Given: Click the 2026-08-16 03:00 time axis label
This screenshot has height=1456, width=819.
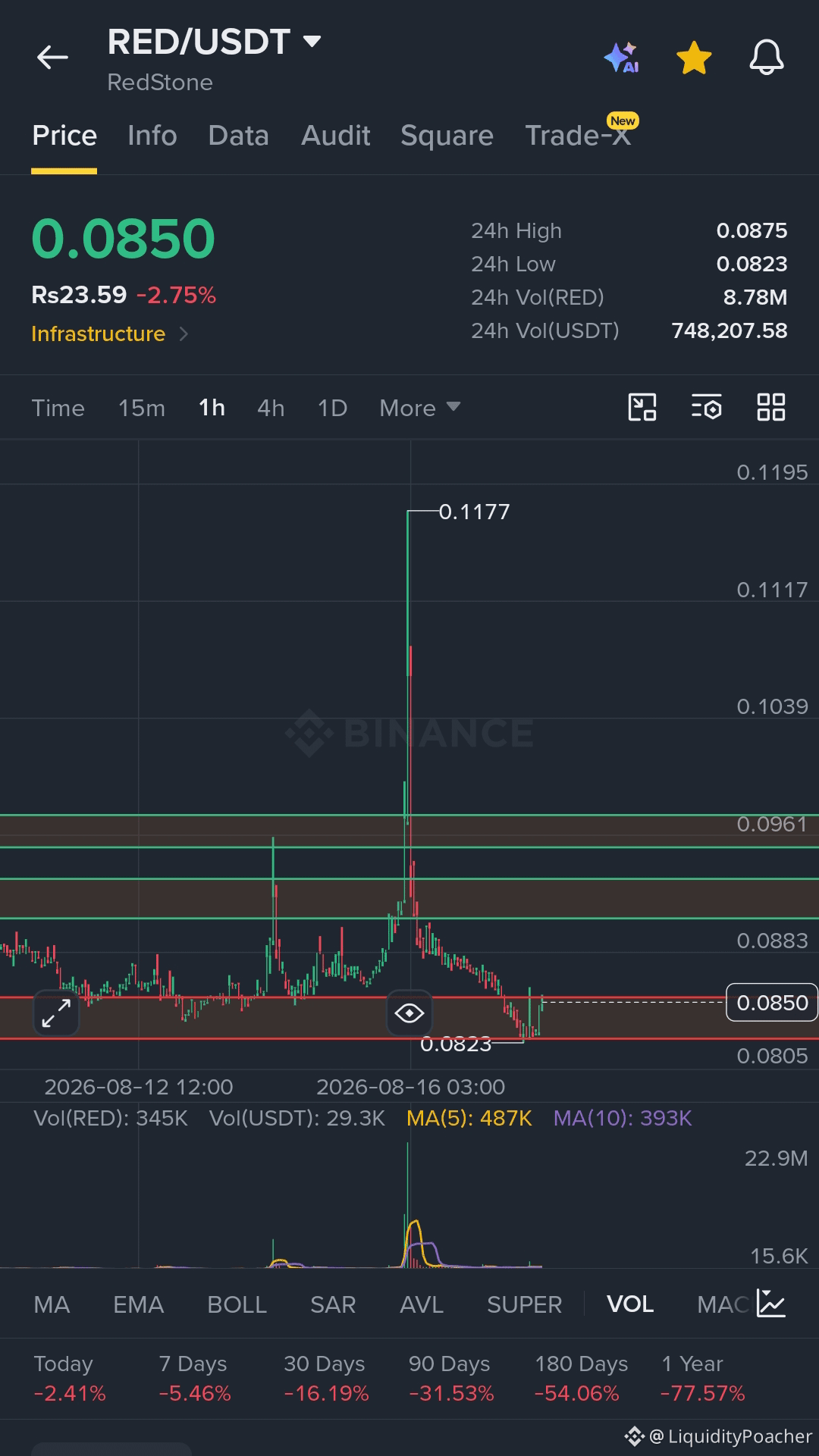Looking at the screenshot, I should (410, 1087).
